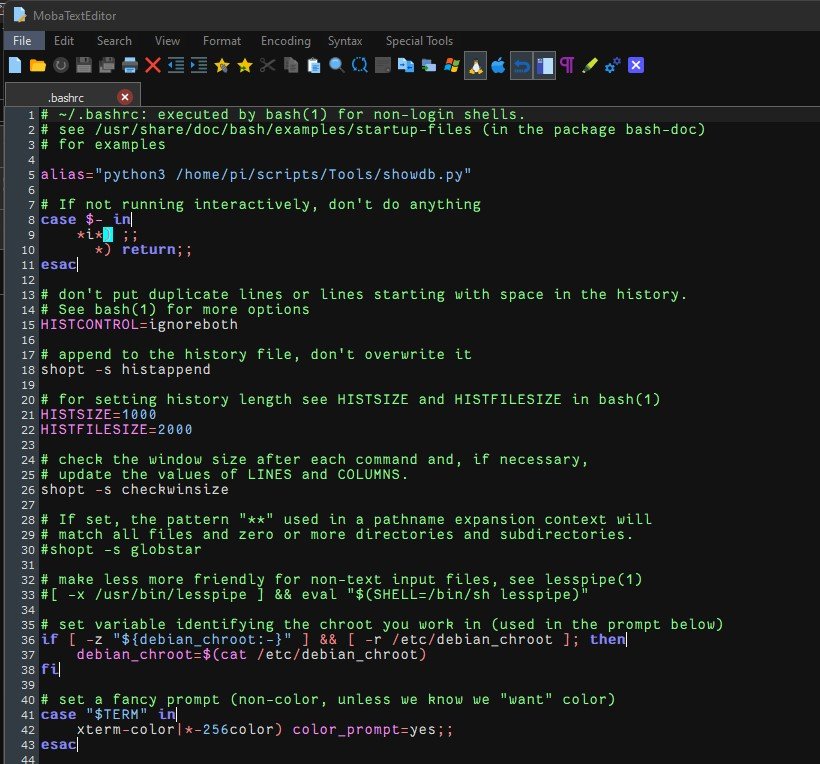The width and height of the screenshot is (820, 764).
Task: Open the File menu
Action: coord(22,41)
